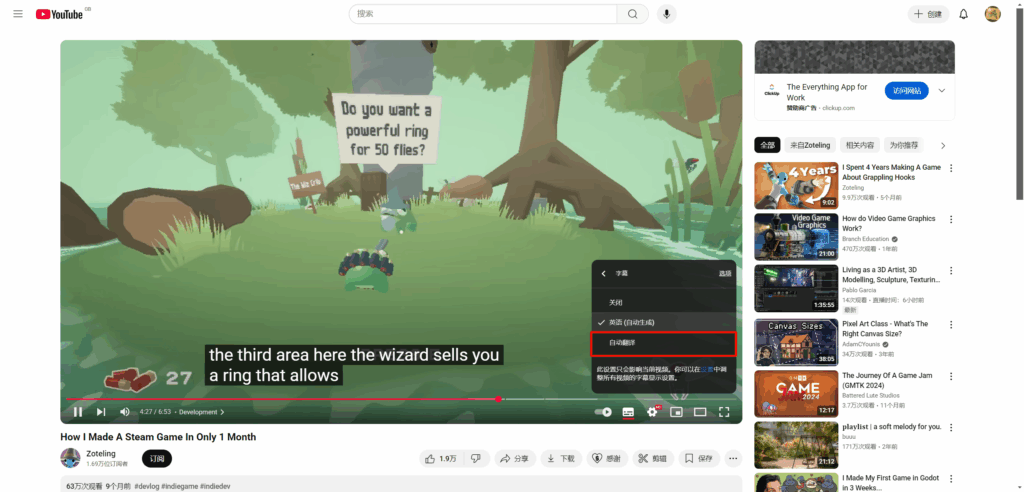Open the Zoteling channel name link
1024x492 pixels.
pos(101,453)
